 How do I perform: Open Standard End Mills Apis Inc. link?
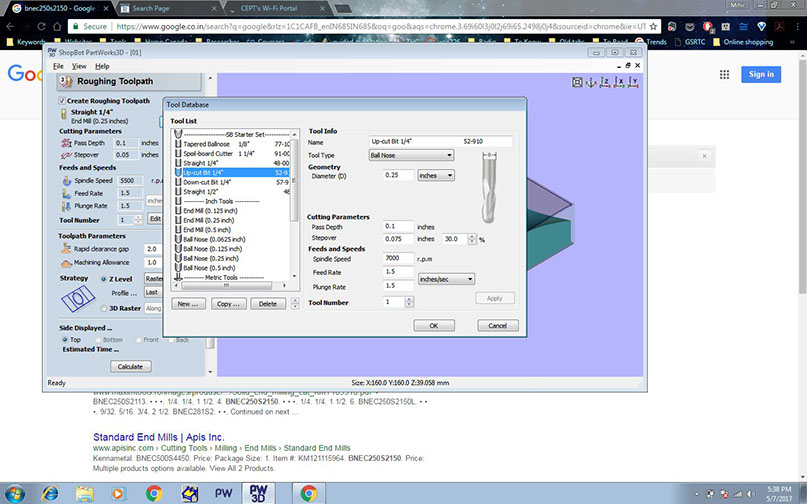pyautogui.click(x=159, y=437)
